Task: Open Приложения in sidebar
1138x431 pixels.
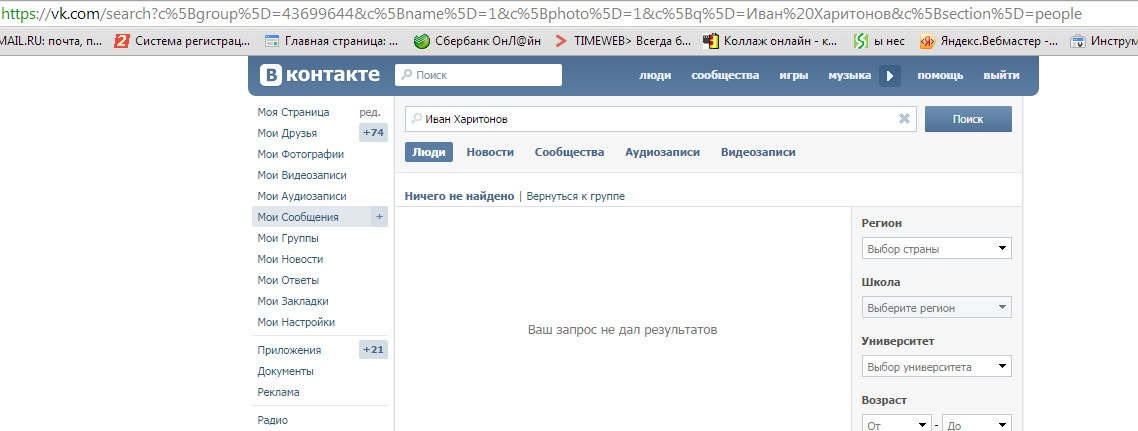Action: click(x=289, y=350)
